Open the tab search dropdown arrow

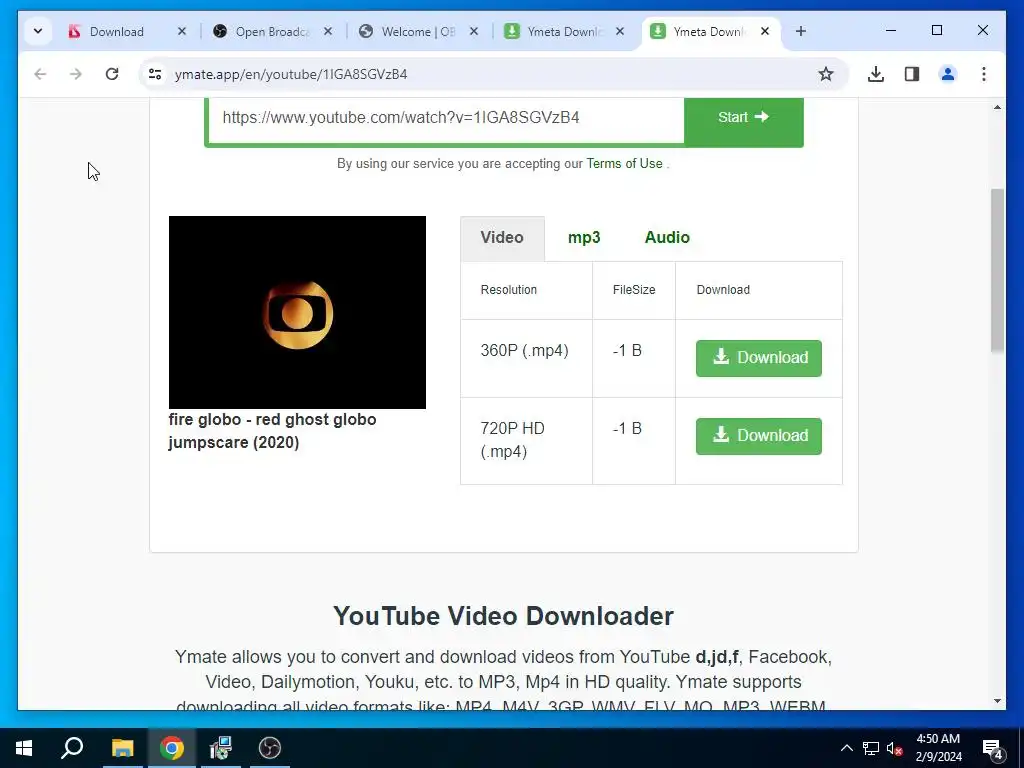coord(38,31)
